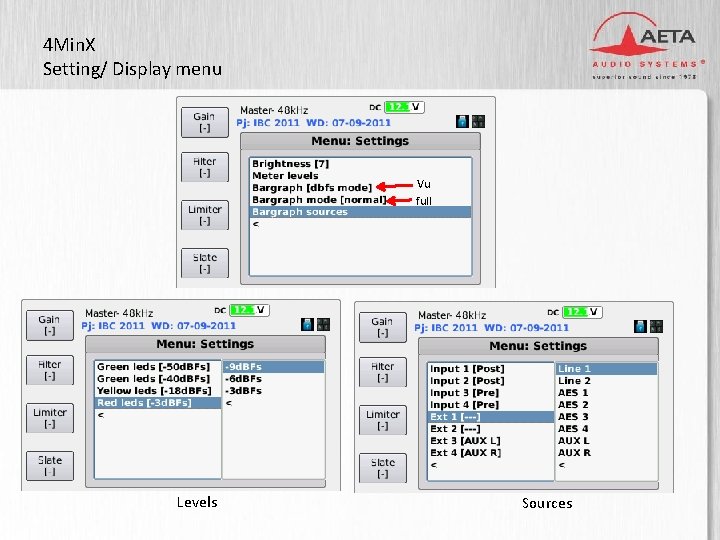720x540 pixels.
Task: Click Filter button in the Levels panel
Action: coord(50,370)
